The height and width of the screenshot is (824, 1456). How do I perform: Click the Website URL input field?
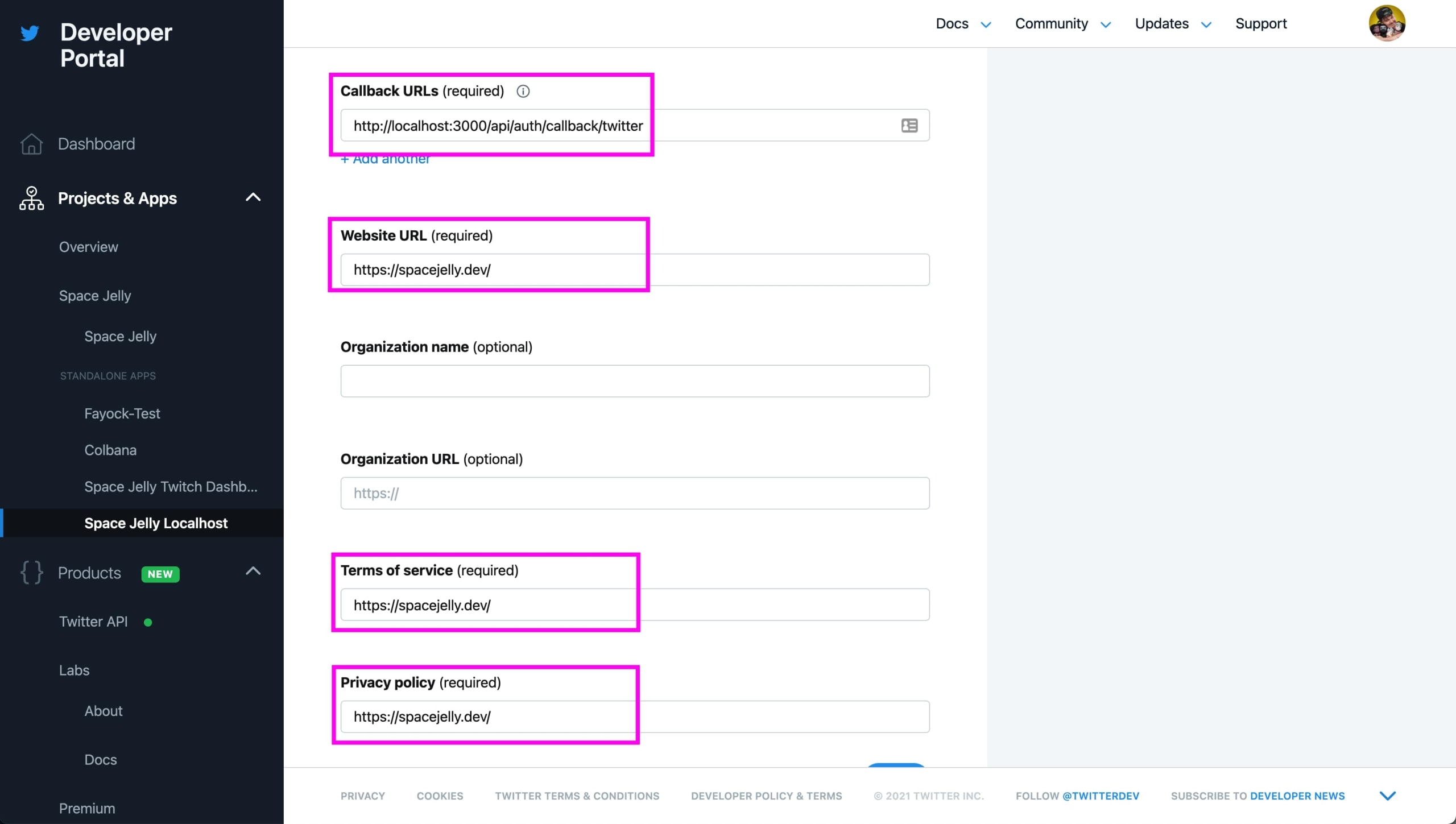pos(635,270)
